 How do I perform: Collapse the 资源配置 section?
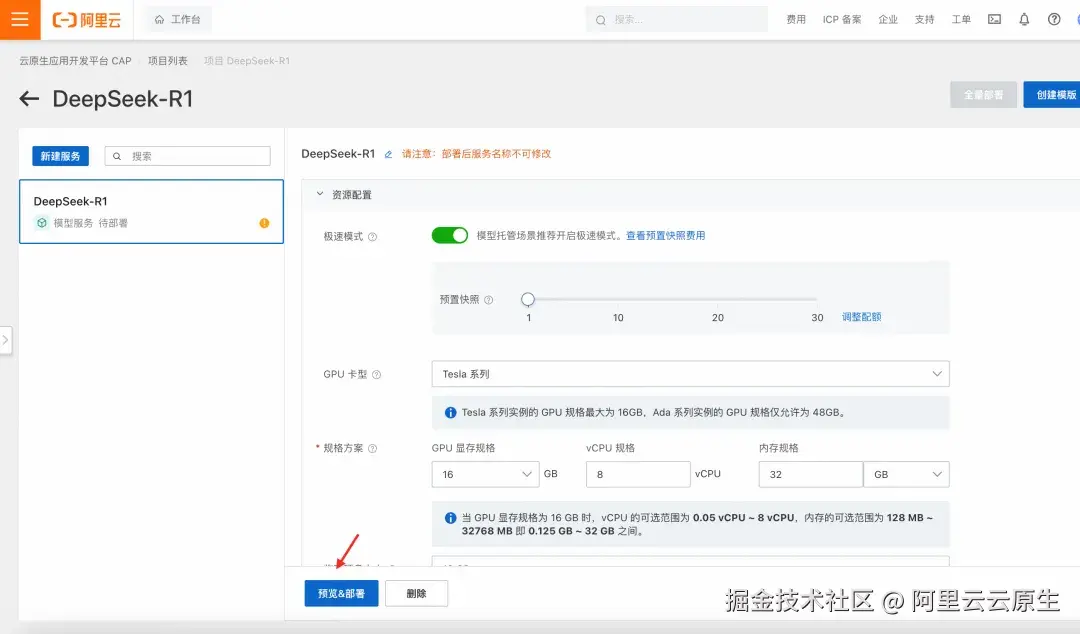pos(320,194)
